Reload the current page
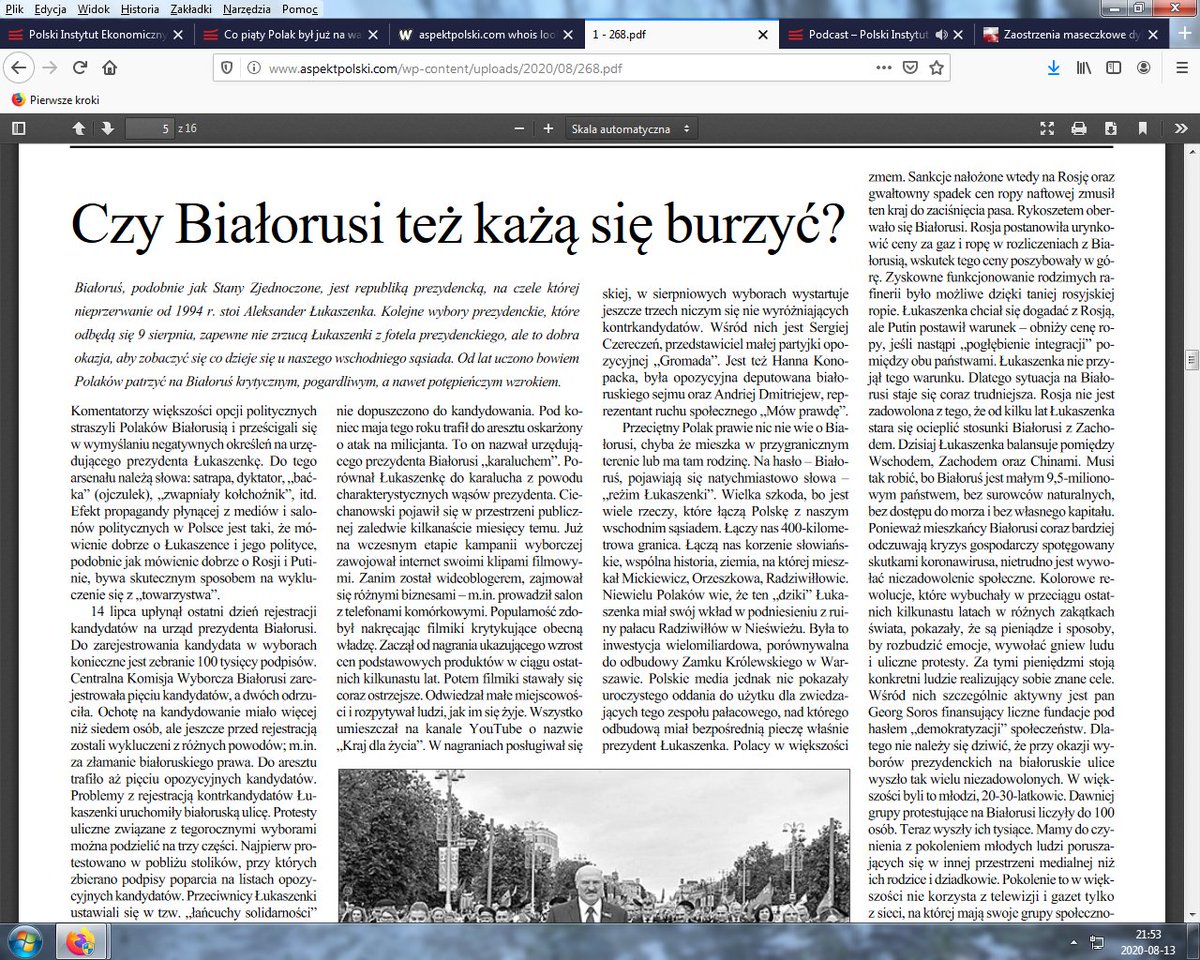 80,68
